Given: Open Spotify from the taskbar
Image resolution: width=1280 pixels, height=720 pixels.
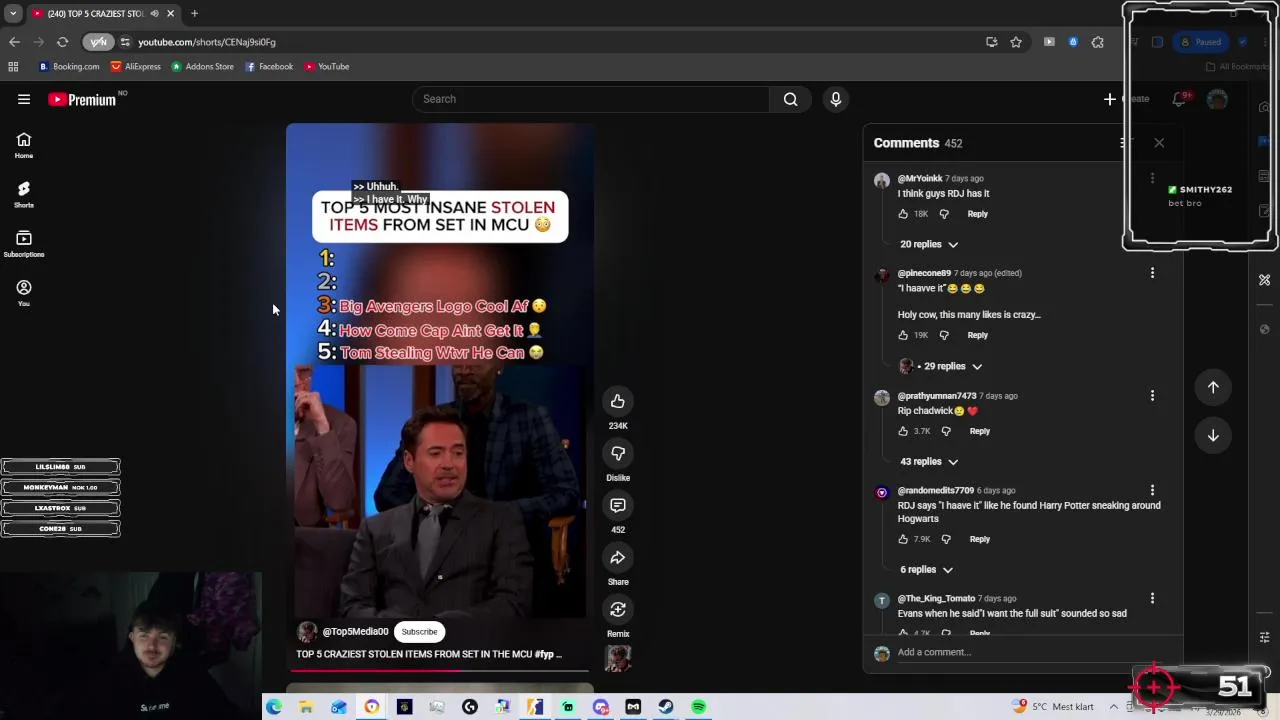Looking at the screenshot, I should (699, 707).
